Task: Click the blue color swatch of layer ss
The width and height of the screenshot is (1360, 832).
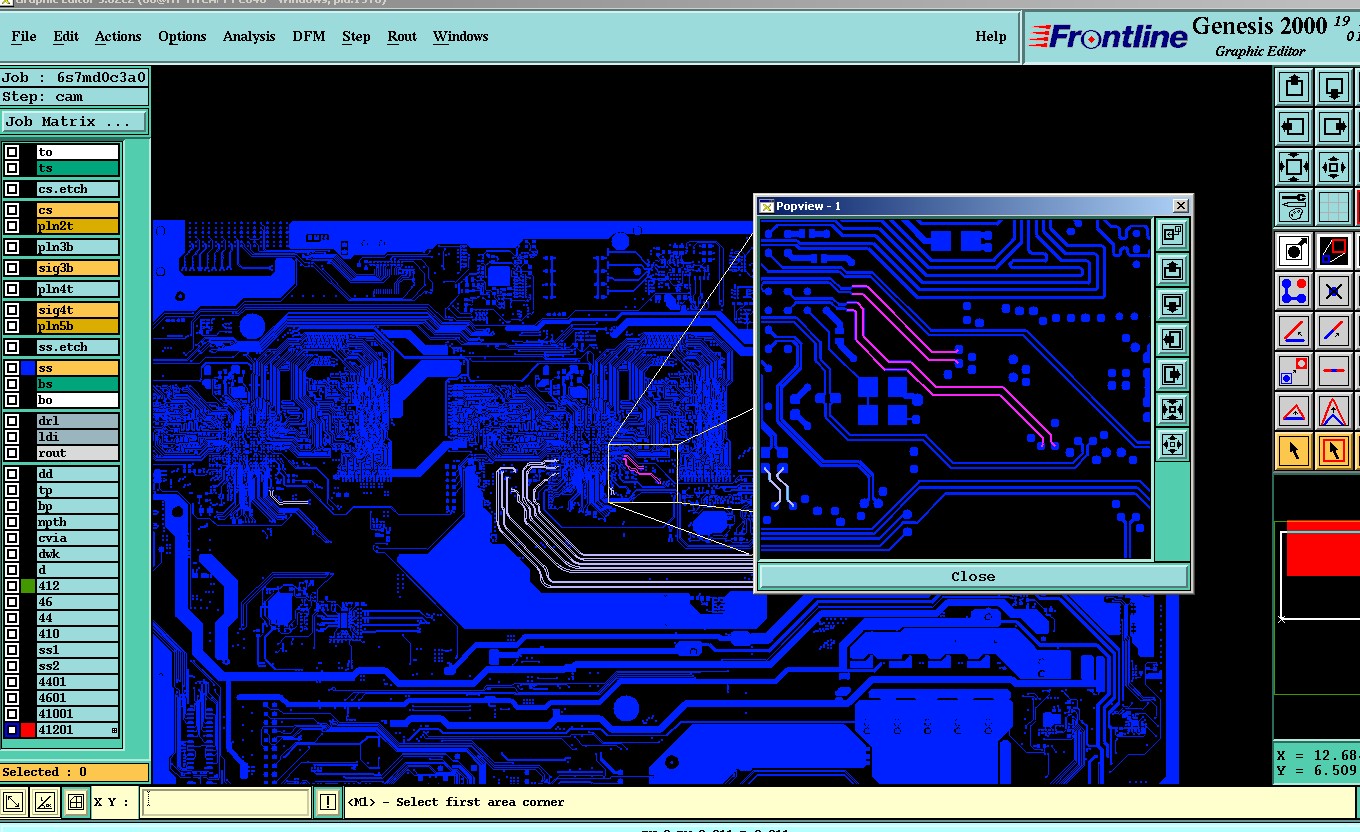Action: pos(28,368)
